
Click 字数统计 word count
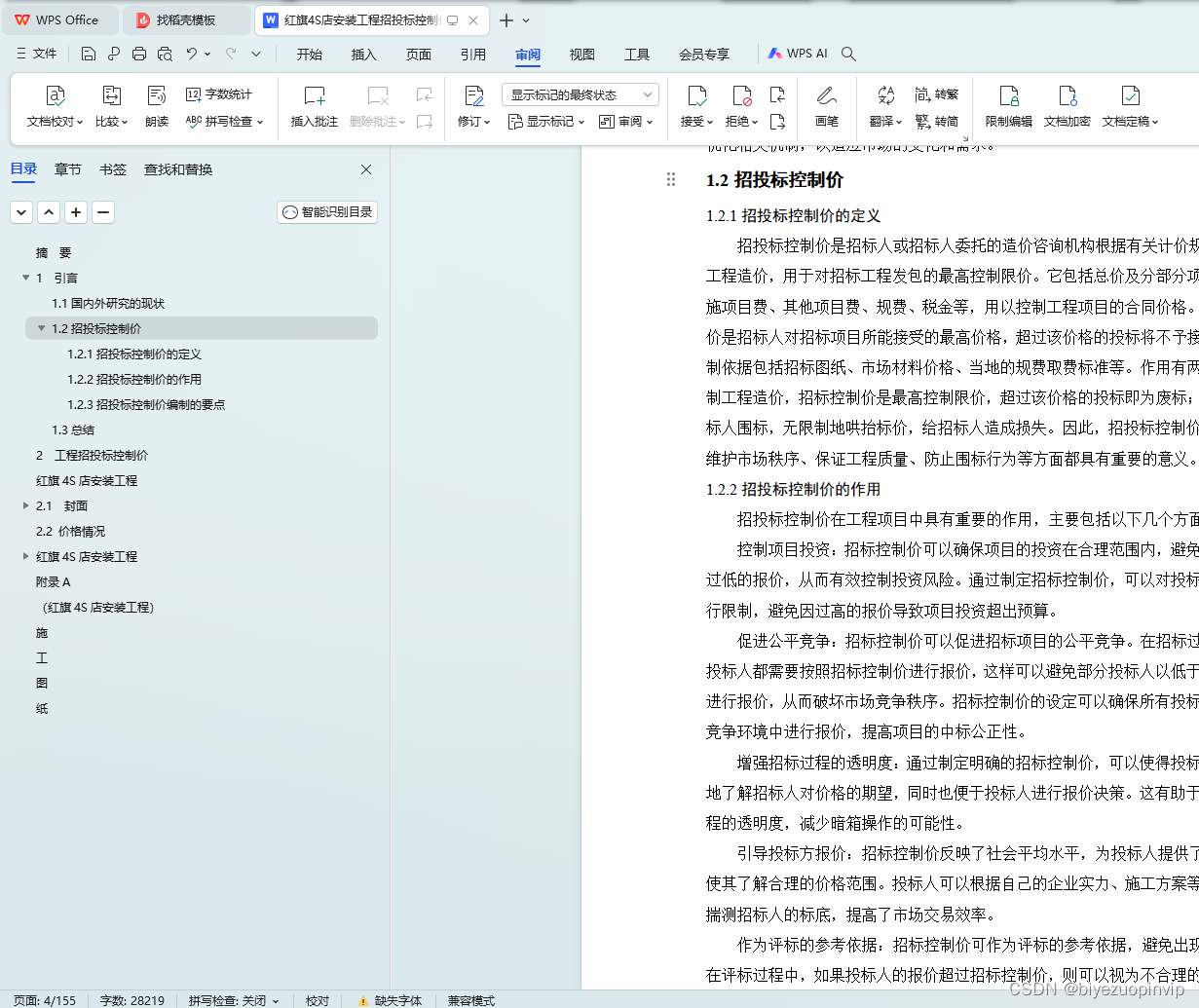click(x=218, y=94)
